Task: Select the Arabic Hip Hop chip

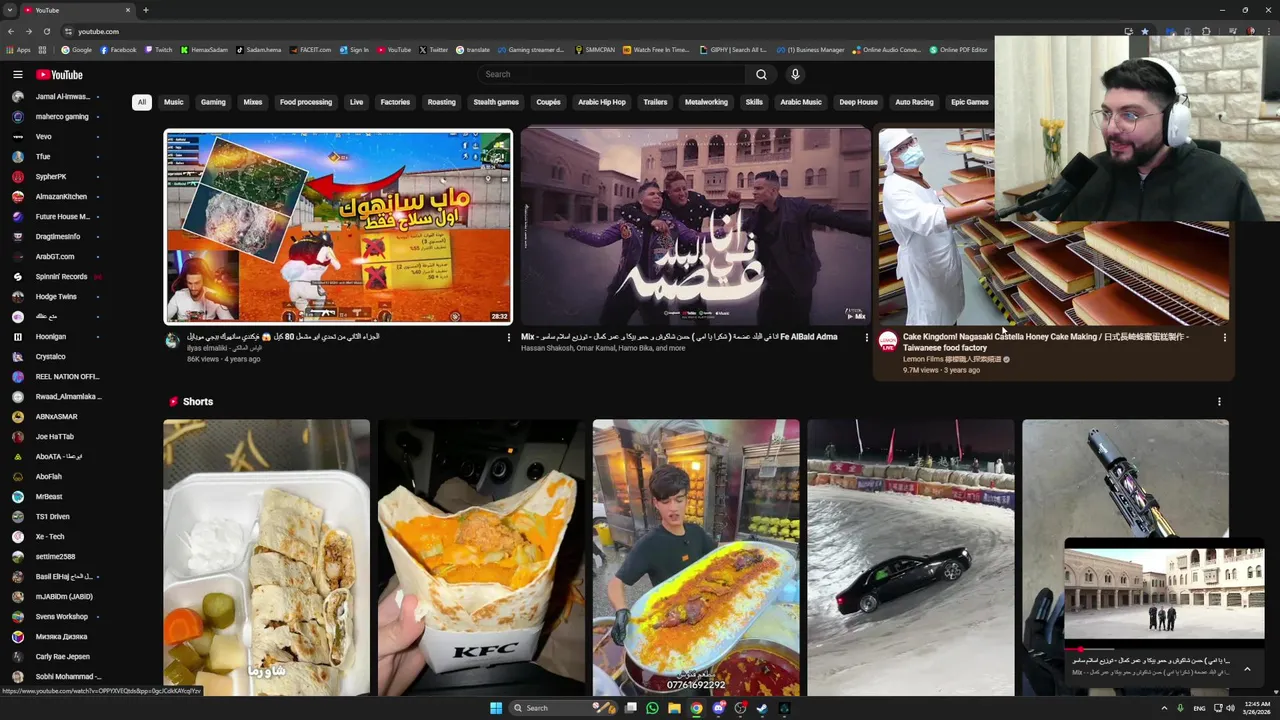Action: [x=602, y=102]
